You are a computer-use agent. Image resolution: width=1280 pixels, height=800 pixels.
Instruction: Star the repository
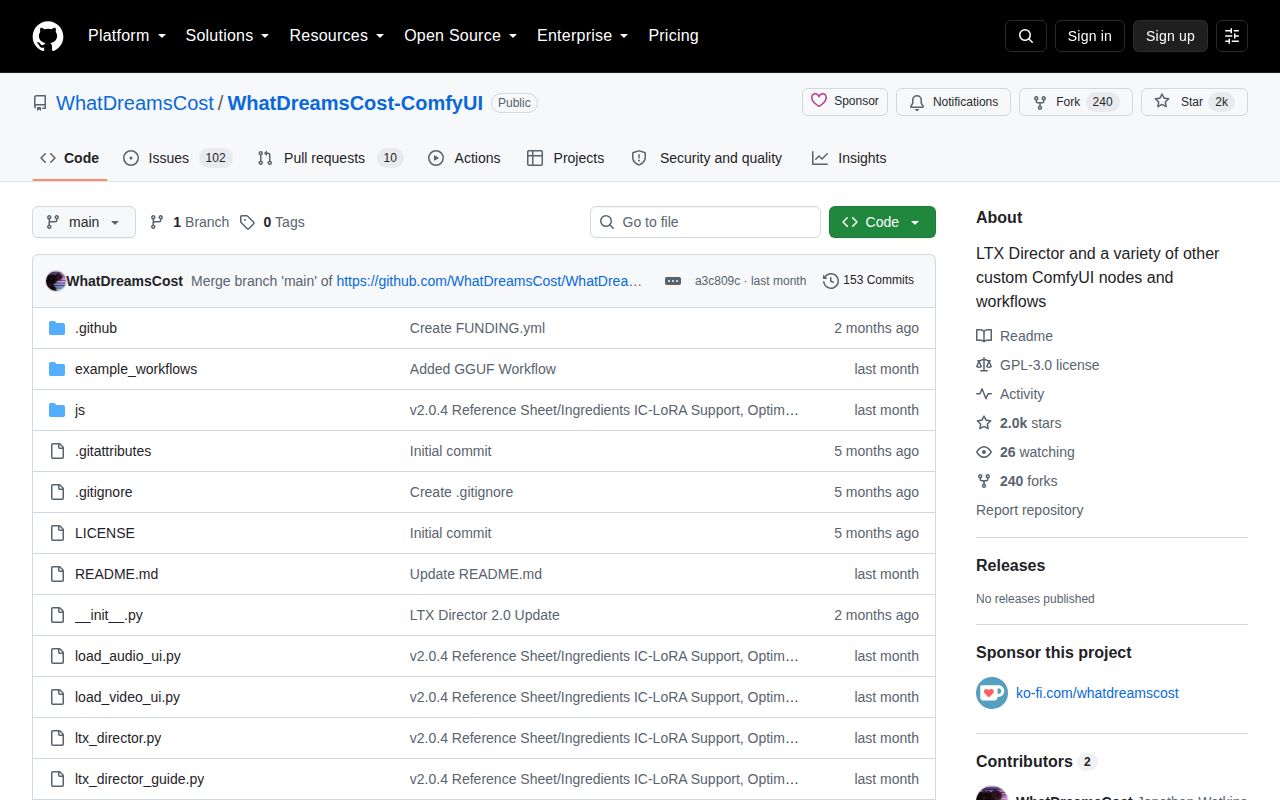[1194, 102]
